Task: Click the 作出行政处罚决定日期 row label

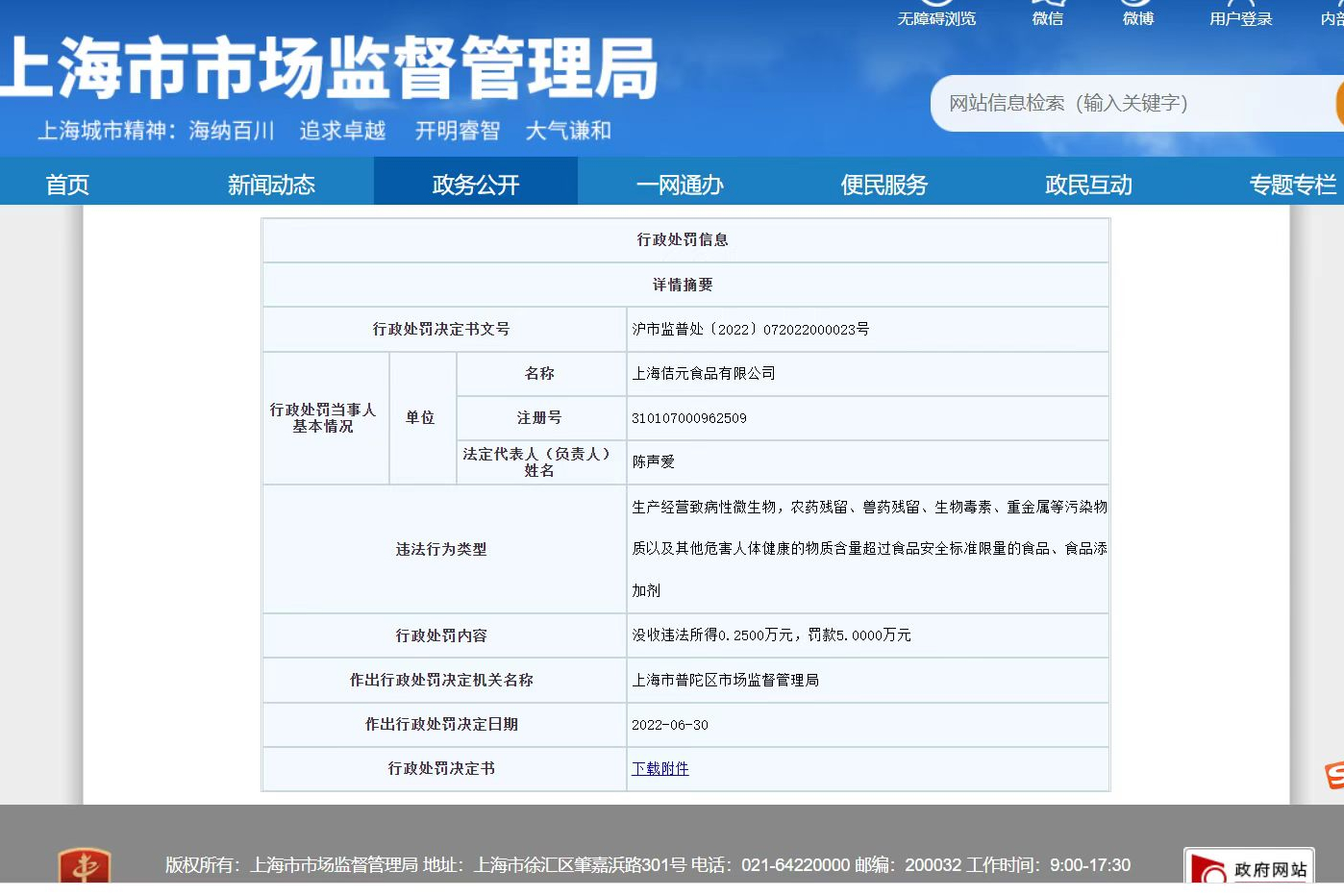Action: coord(441,724)
